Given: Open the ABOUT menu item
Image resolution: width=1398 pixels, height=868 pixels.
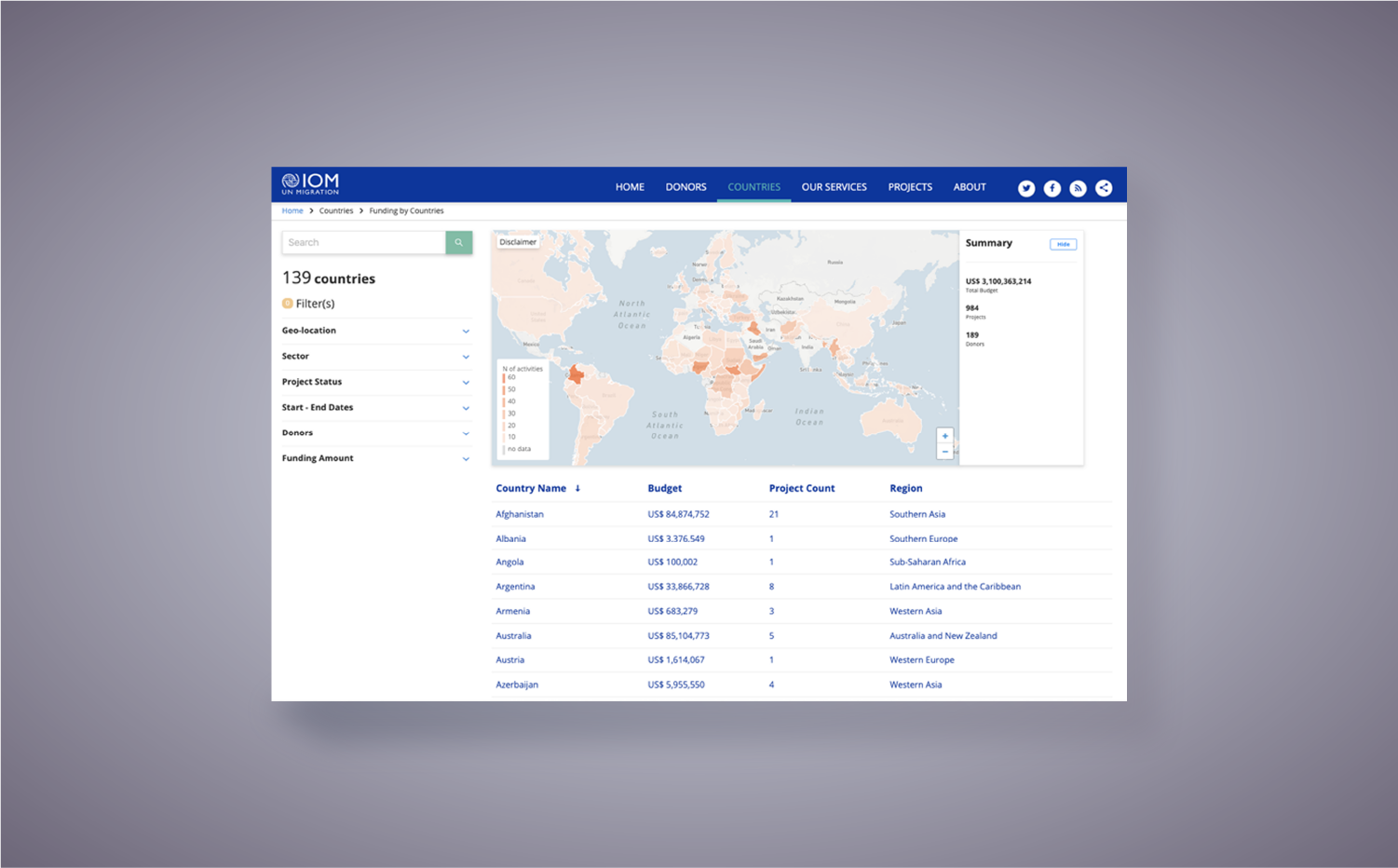Looking at the screenshot, I should pyautogui.click(x=970, y=187).
